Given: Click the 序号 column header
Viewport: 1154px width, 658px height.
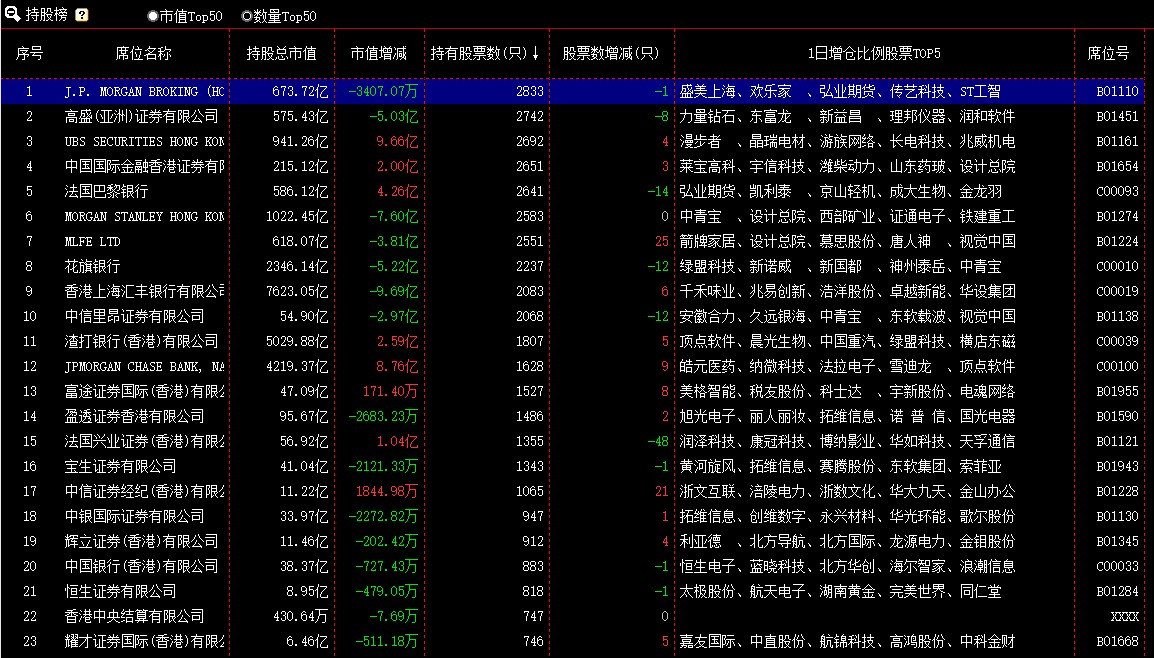Looking at the screenshot, I should tap(29, 53).
